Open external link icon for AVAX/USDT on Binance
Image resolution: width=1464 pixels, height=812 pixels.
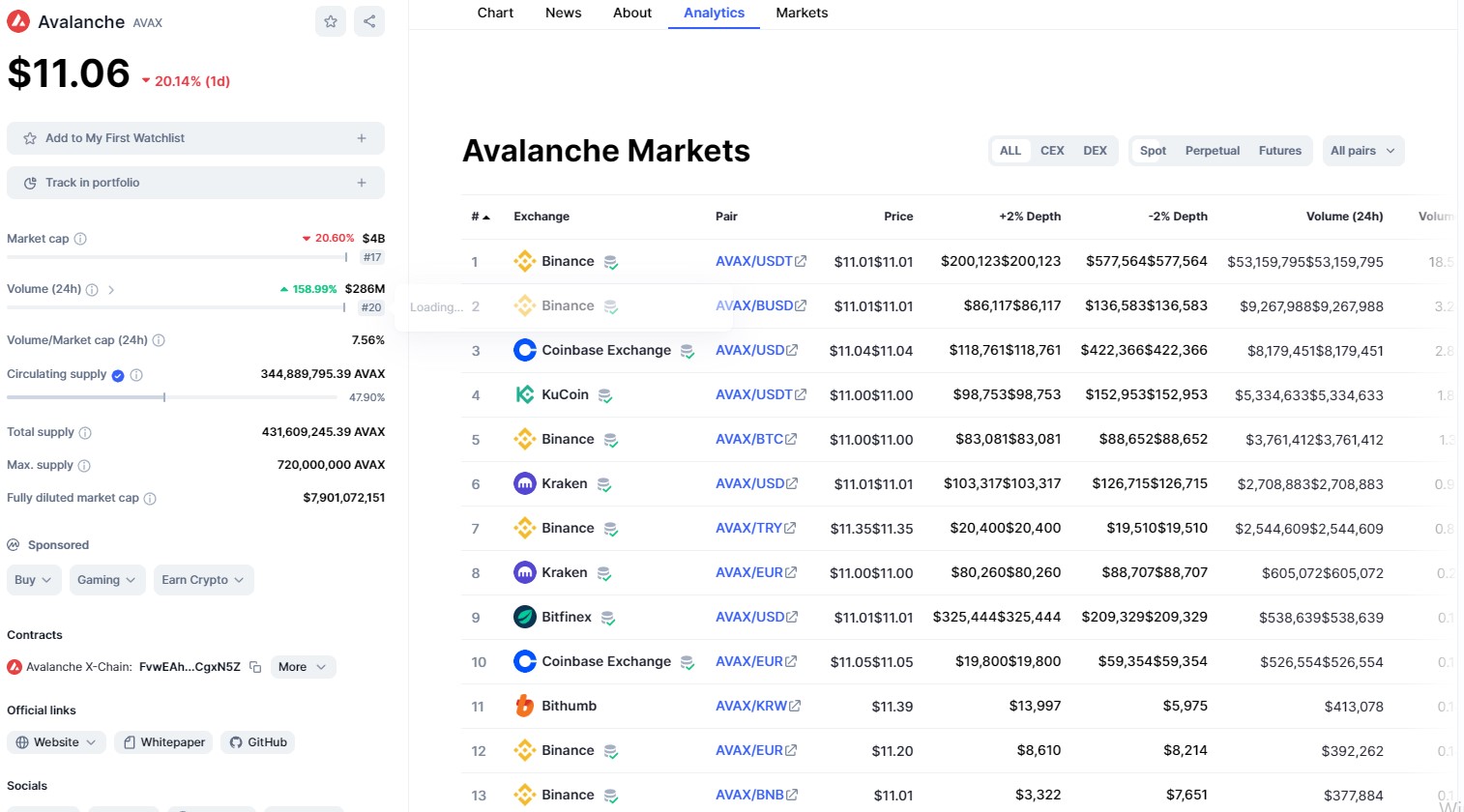coord(801,261)
